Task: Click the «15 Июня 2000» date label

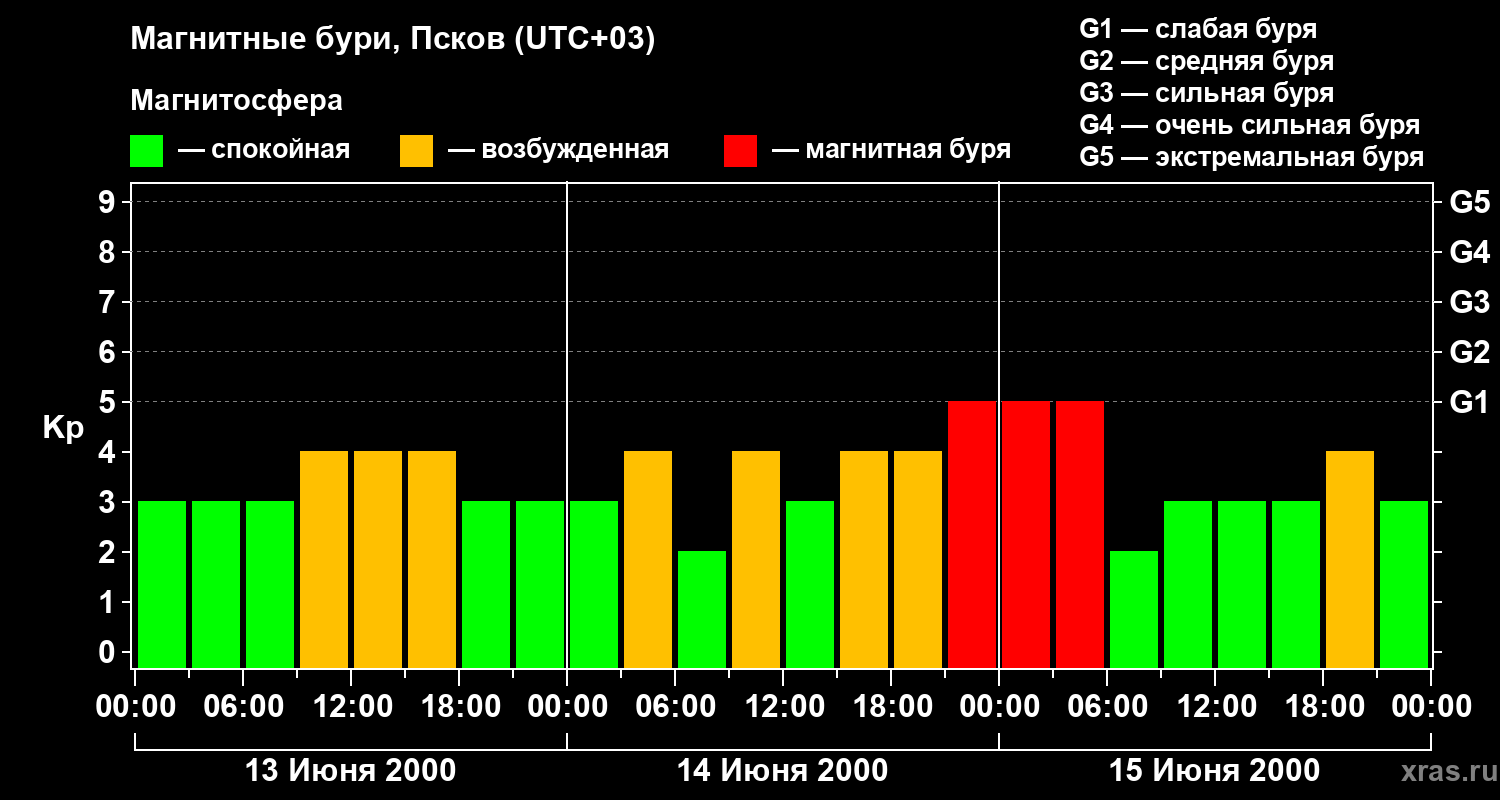Action: (x=1215, y=771)
